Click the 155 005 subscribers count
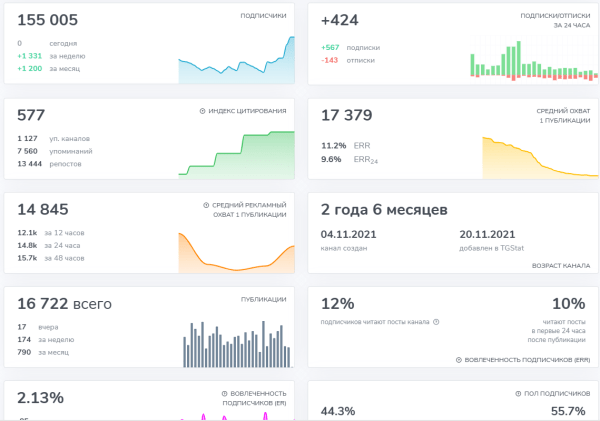Image resolution: width=600 pixels, height=421 pixels. [47, 20]
